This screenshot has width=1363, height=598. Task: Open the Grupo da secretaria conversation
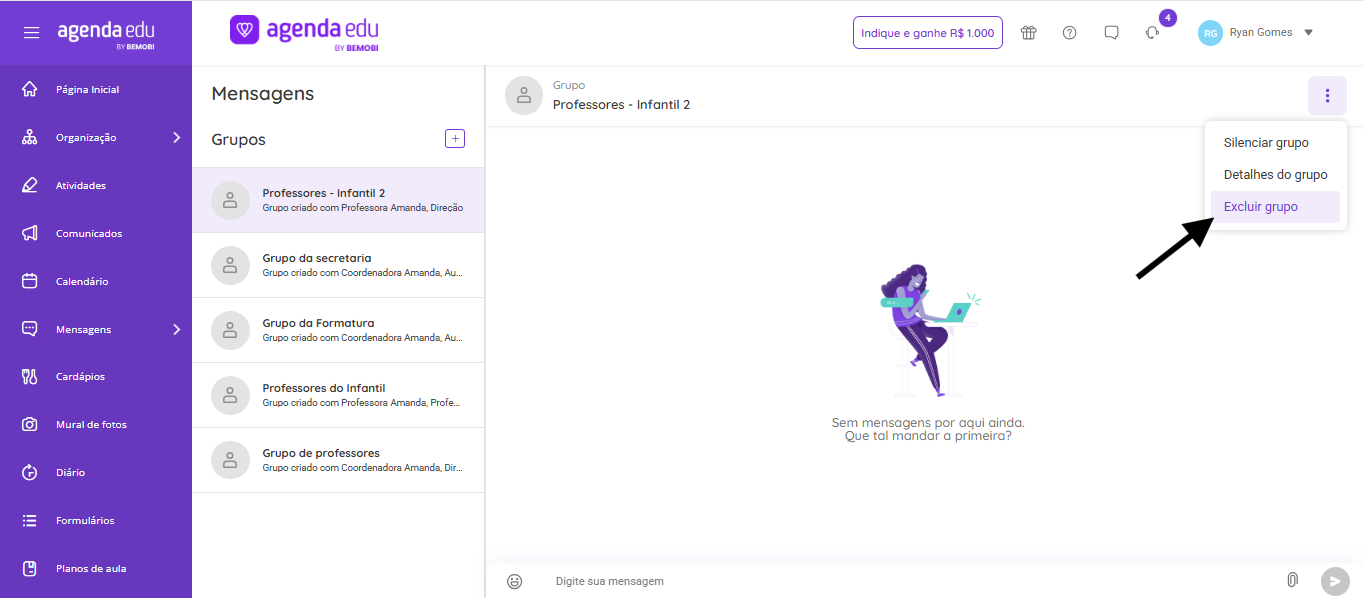(x=338, y=265)
